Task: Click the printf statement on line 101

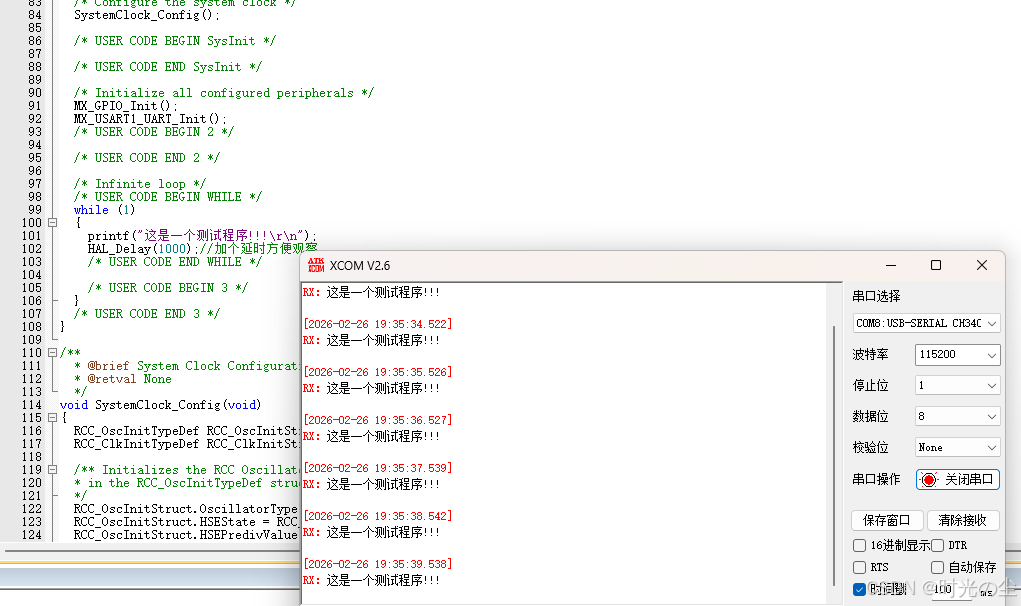Action: tap(202, 236)
